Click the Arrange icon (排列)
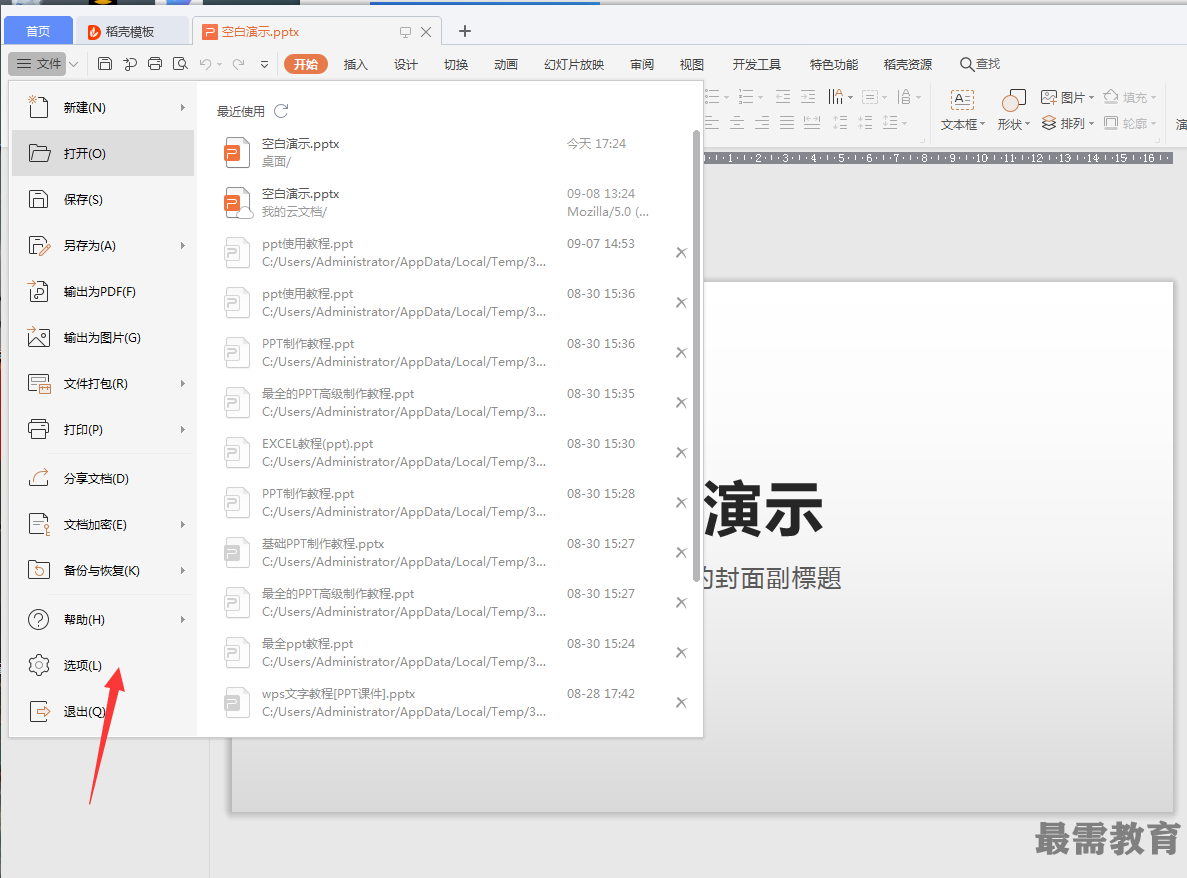The height and width of the screenshot is (878, 1187). coord(1067,123)
